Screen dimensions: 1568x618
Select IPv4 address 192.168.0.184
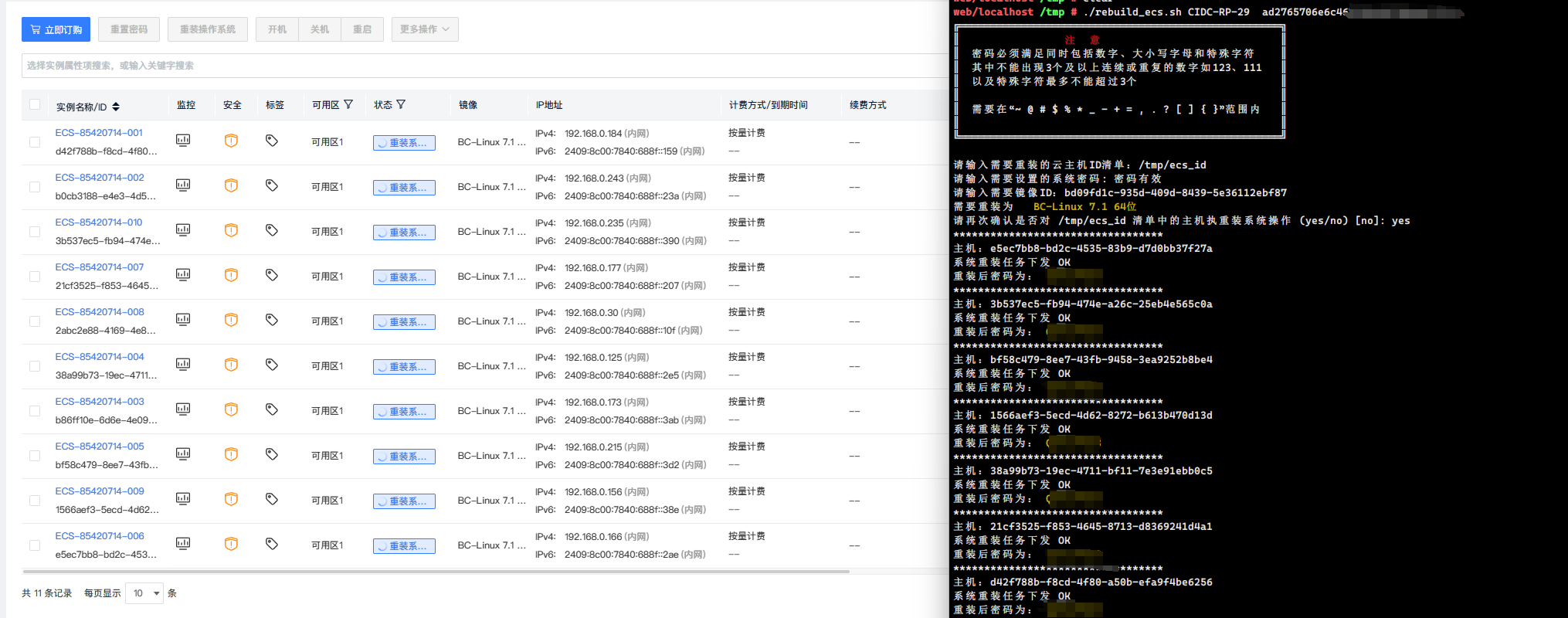(x=593, y=134)
